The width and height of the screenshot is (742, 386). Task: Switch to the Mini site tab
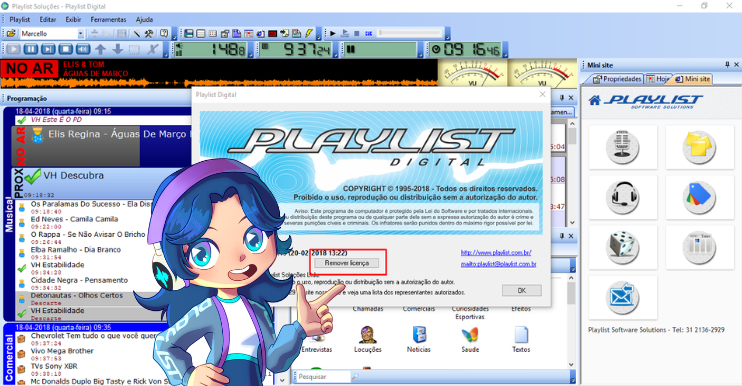(693, 79)
